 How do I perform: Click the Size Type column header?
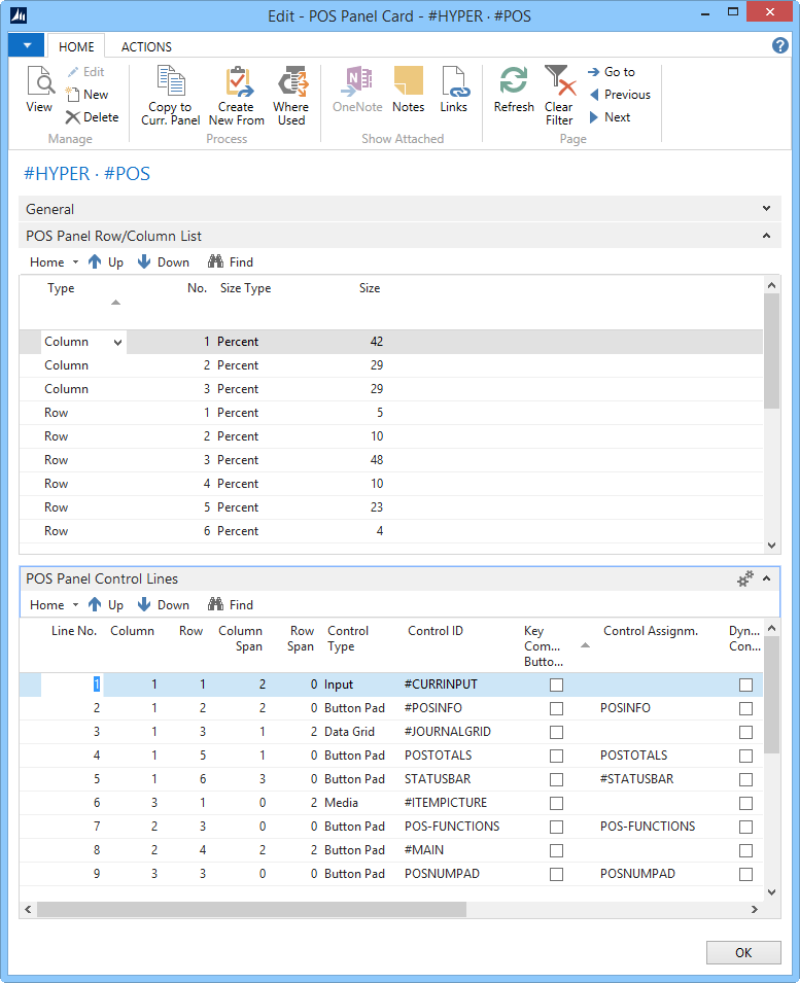pos(245,288)
